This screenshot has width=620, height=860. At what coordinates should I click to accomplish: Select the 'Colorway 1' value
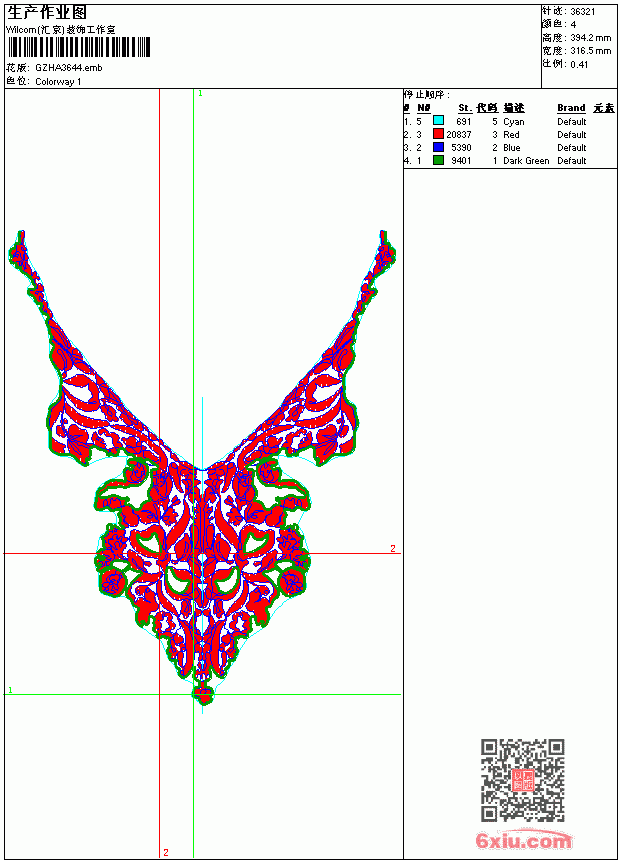[58, 82]
